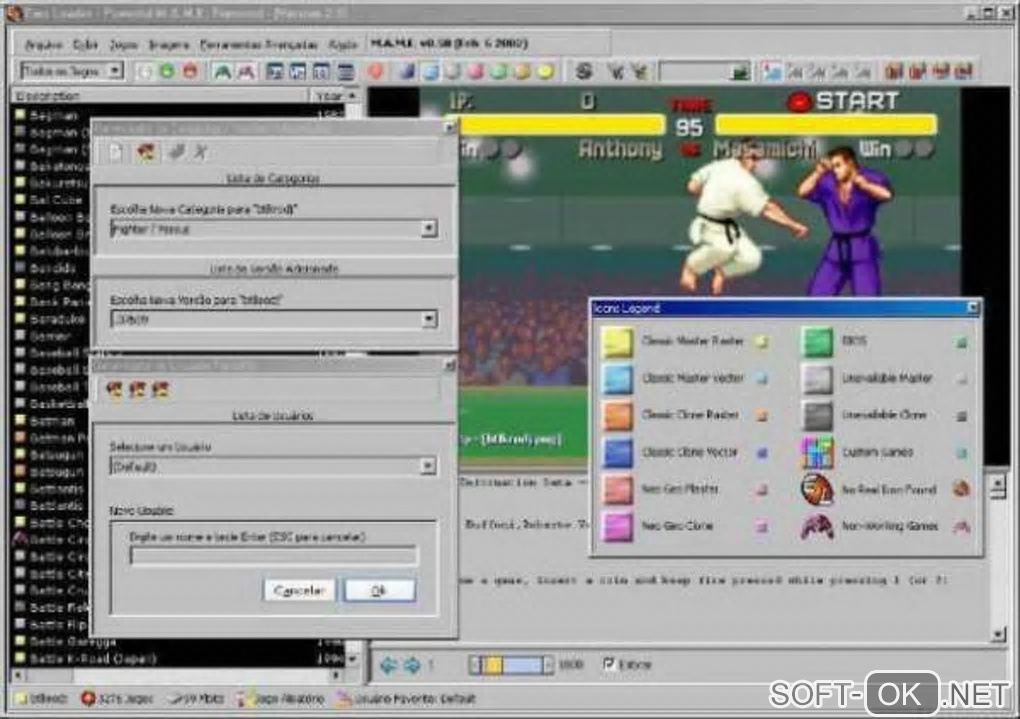Click the right arrow below game preview
The width and height of the screenshot is (1020, 719).
click(412, 665)
